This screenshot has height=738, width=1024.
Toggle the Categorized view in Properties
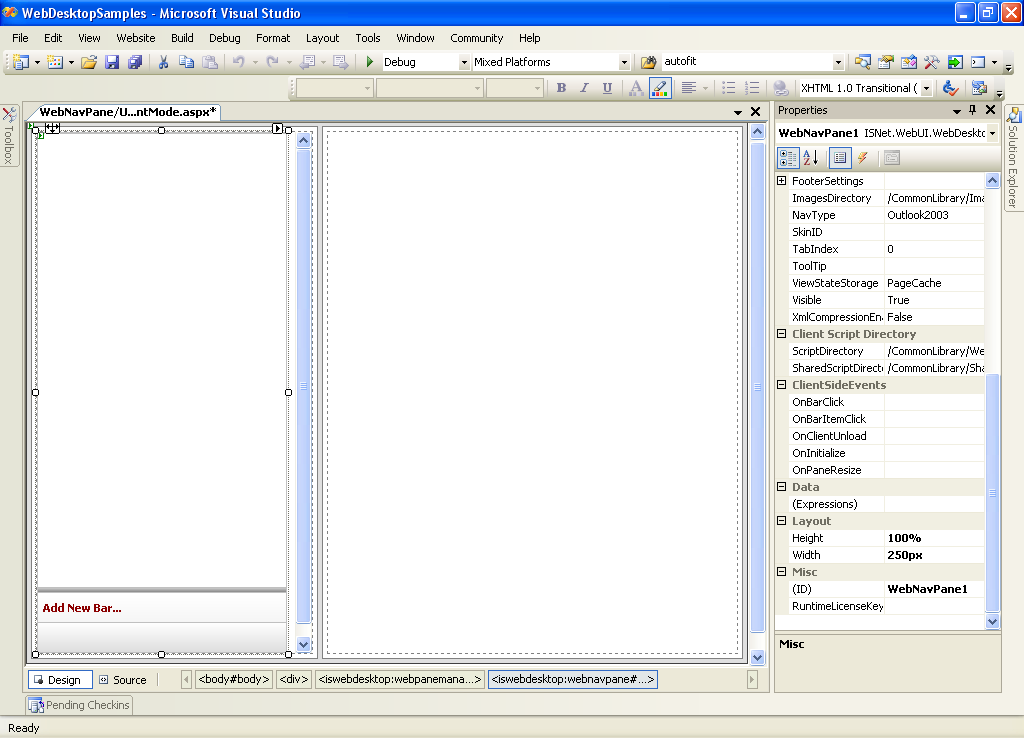tap(788, 158)
